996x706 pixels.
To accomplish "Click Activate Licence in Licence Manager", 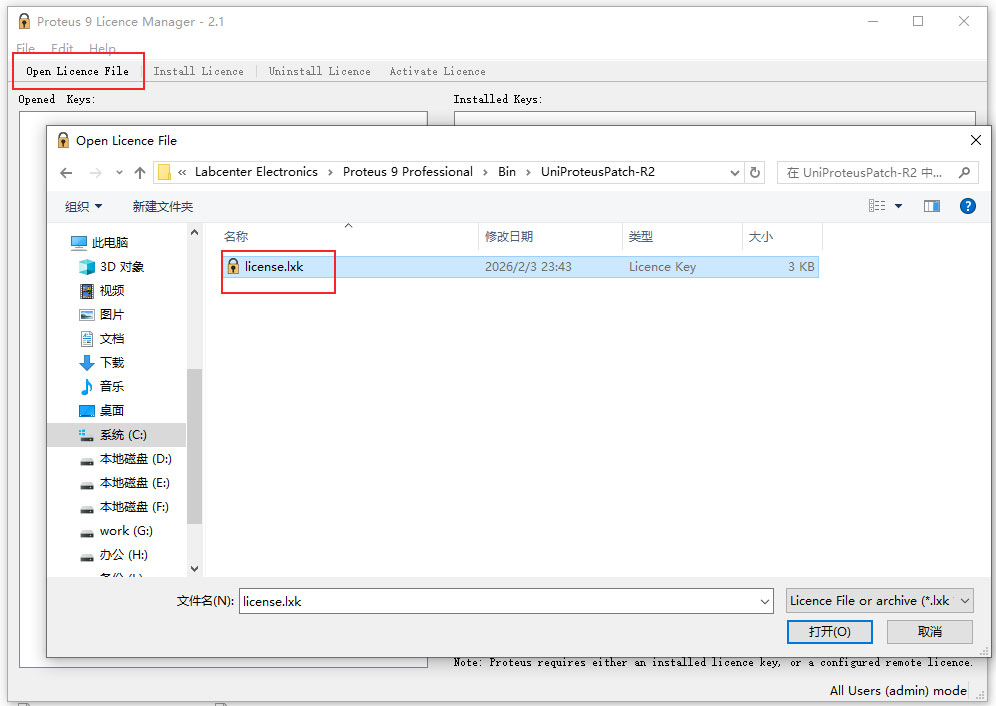I will pos(437,71).
